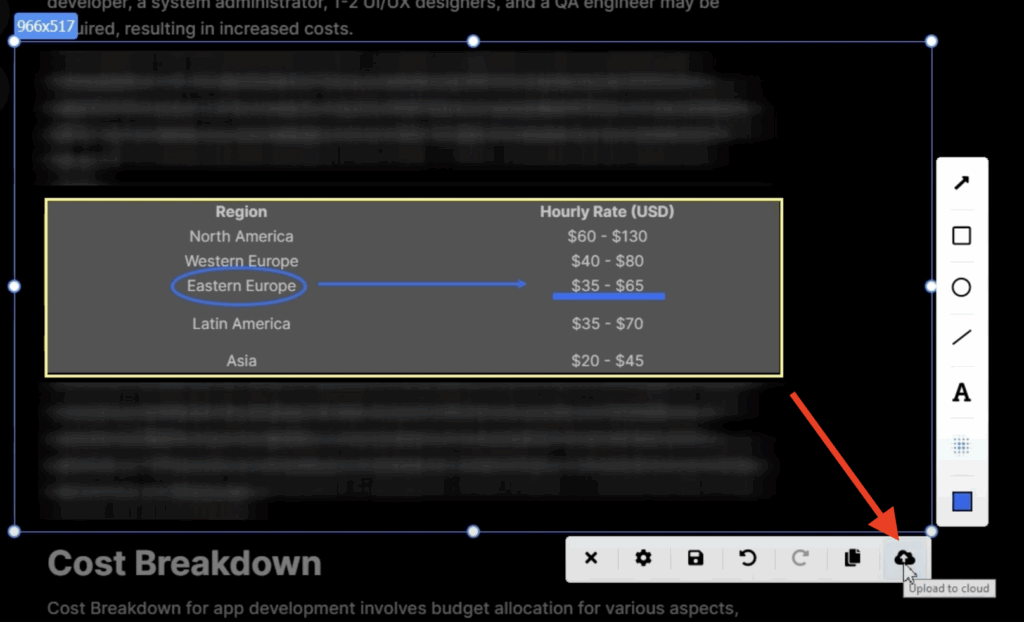Open the blue color picker swatch
This screenshot has width=1024, height=622.
(962, 502)
